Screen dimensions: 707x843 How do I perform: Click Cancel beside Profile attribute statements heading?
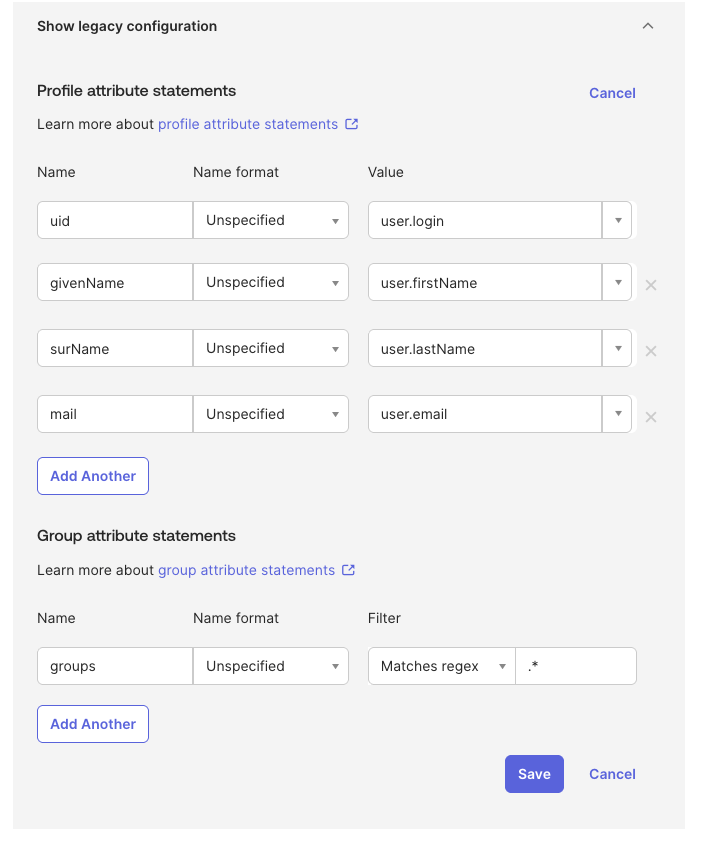point(612,93)
